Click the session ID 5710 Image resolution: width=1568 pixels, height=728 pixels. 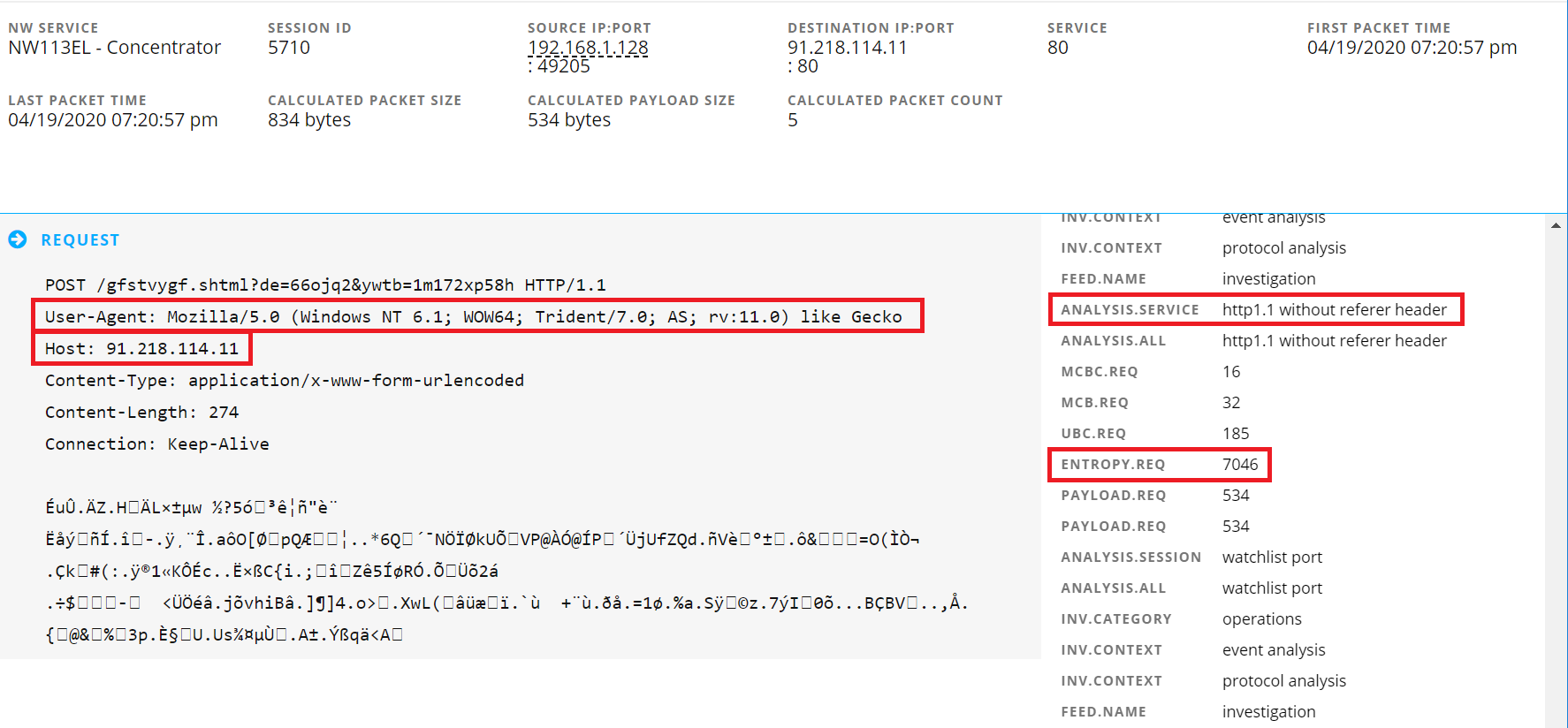[289, 48]
